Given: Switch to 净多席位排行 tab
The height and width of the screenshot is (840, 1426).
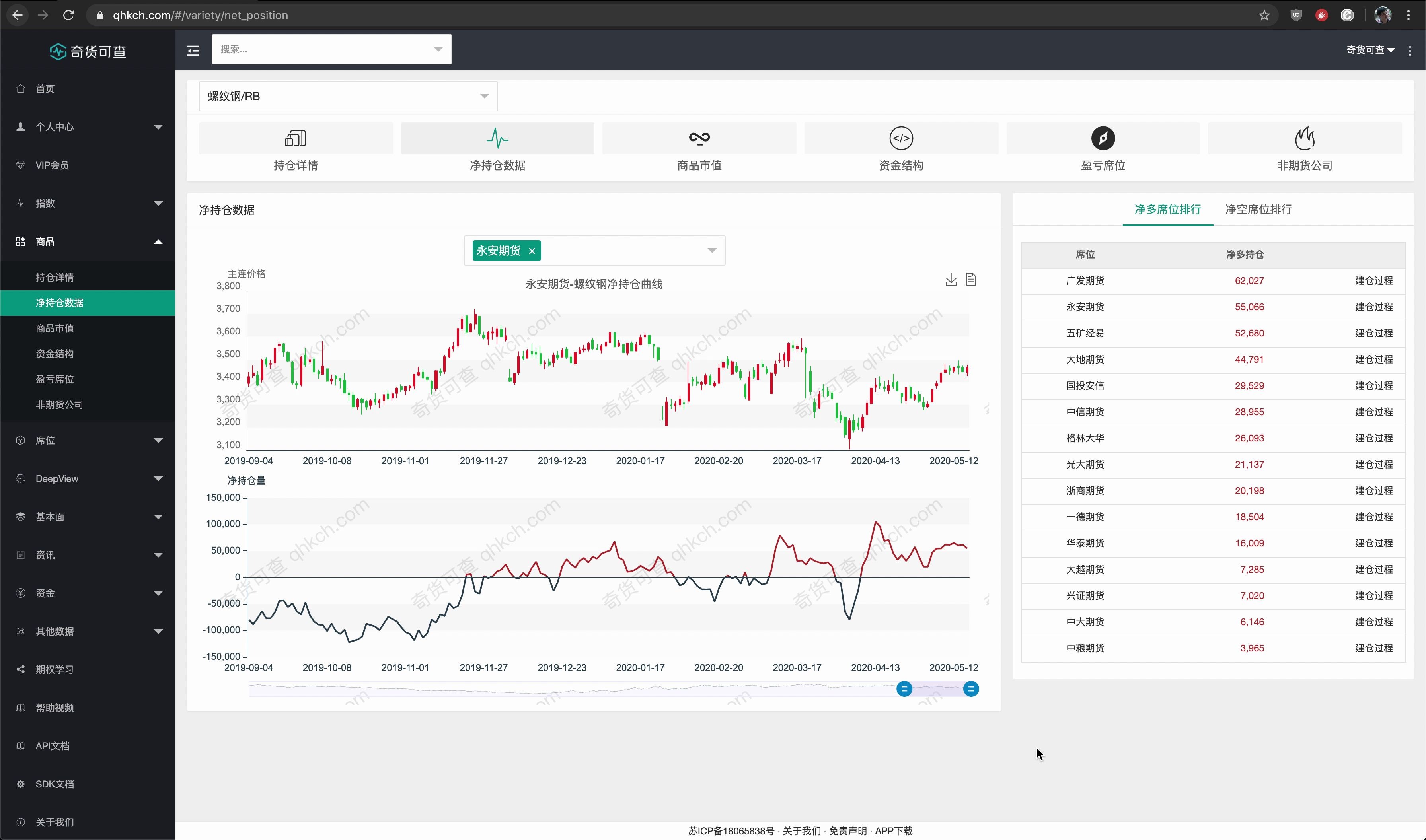Looking at the screenshot, I should (1167, 210).
